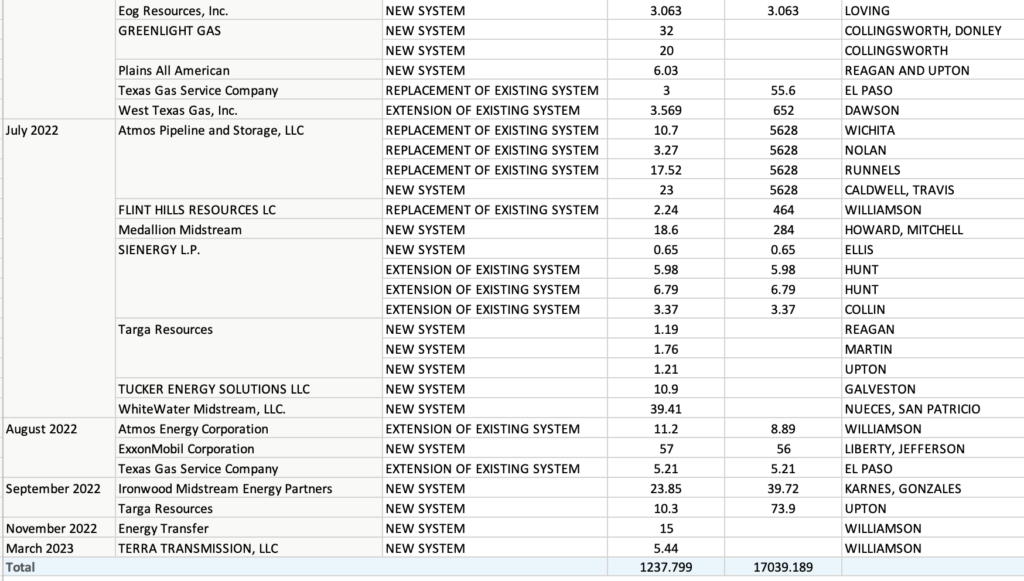Select the 'March 2023' month cell
Viewport: 1024px width, 581px height.
tap(59, 548)
